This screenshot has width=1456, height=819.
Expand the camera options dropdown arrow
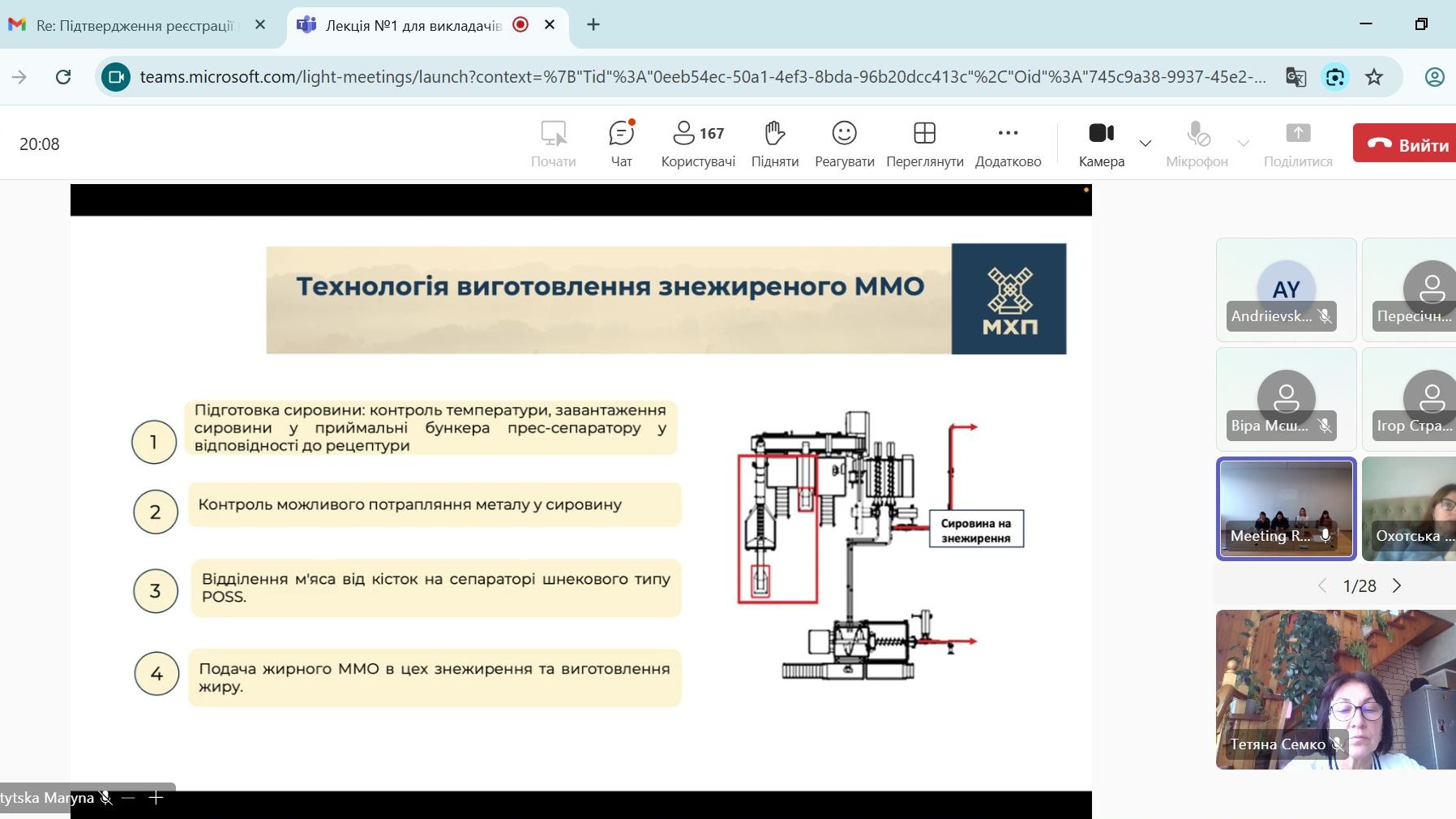pyautogui.click(x=1146, y=144)
